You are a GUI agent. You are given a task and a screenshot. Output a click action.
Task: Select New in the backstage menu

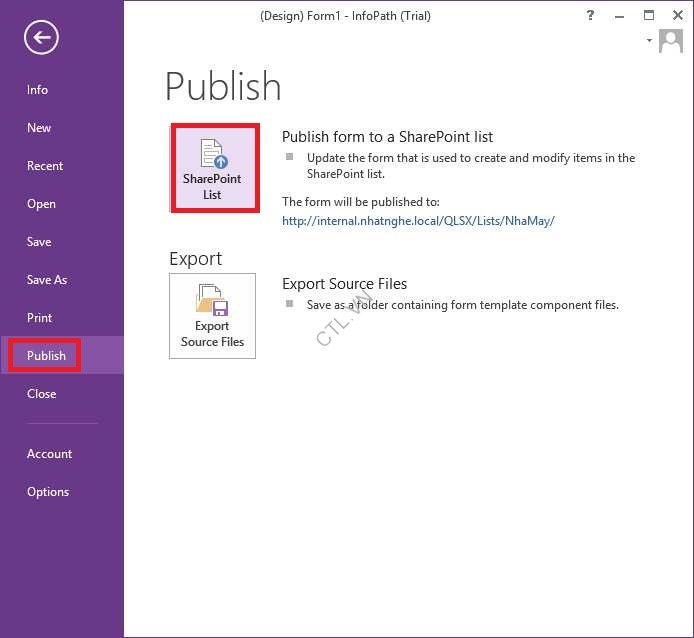(39, 128)
